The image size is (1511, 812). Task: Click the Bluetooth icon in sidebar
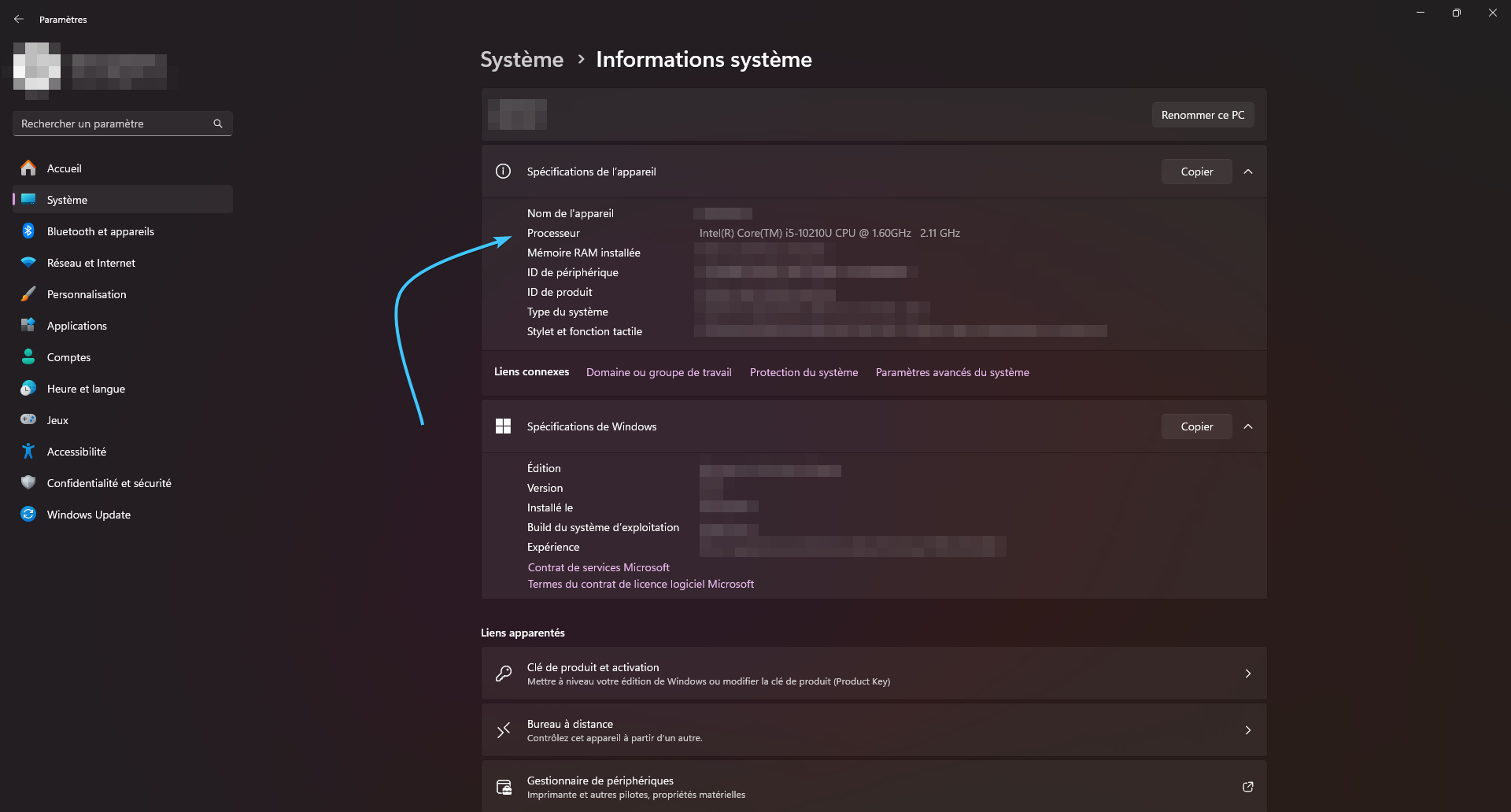click(x=28, y=231)
